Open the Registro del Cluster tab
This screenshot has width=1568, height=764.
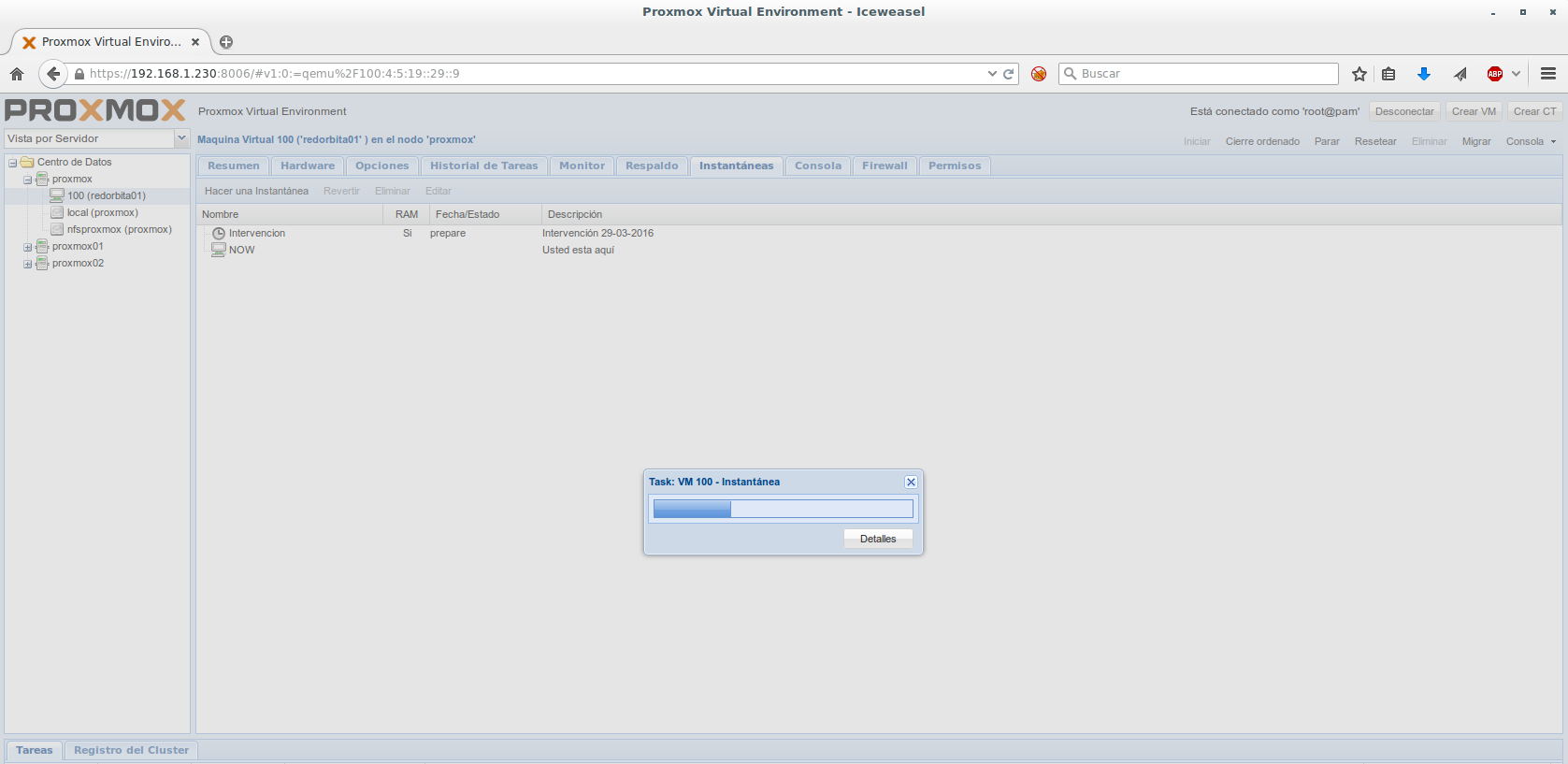point(131,750)
